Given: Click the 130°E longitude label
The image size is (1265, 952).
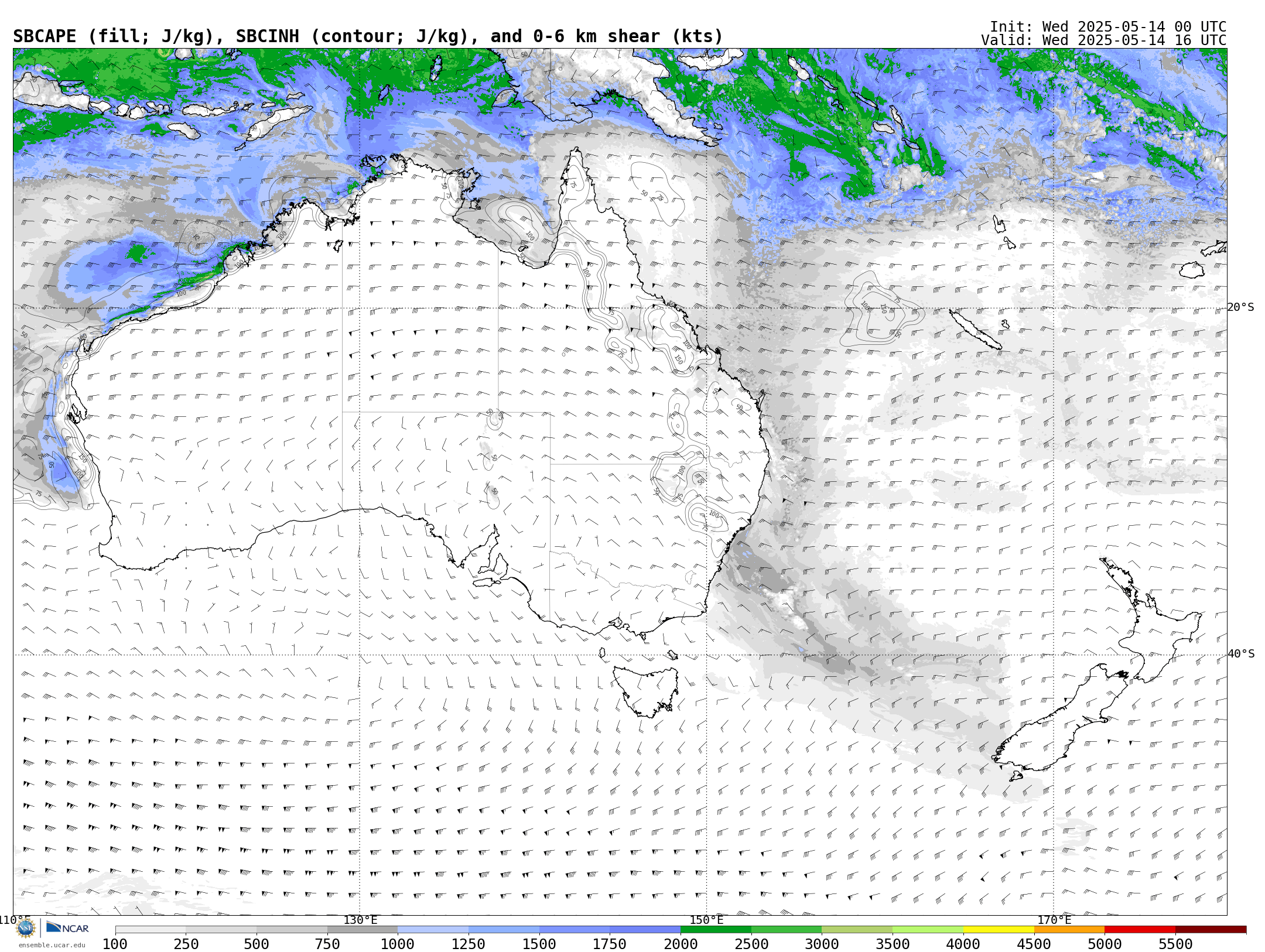Looking at the screenshot, I should [x=360, y=920].
